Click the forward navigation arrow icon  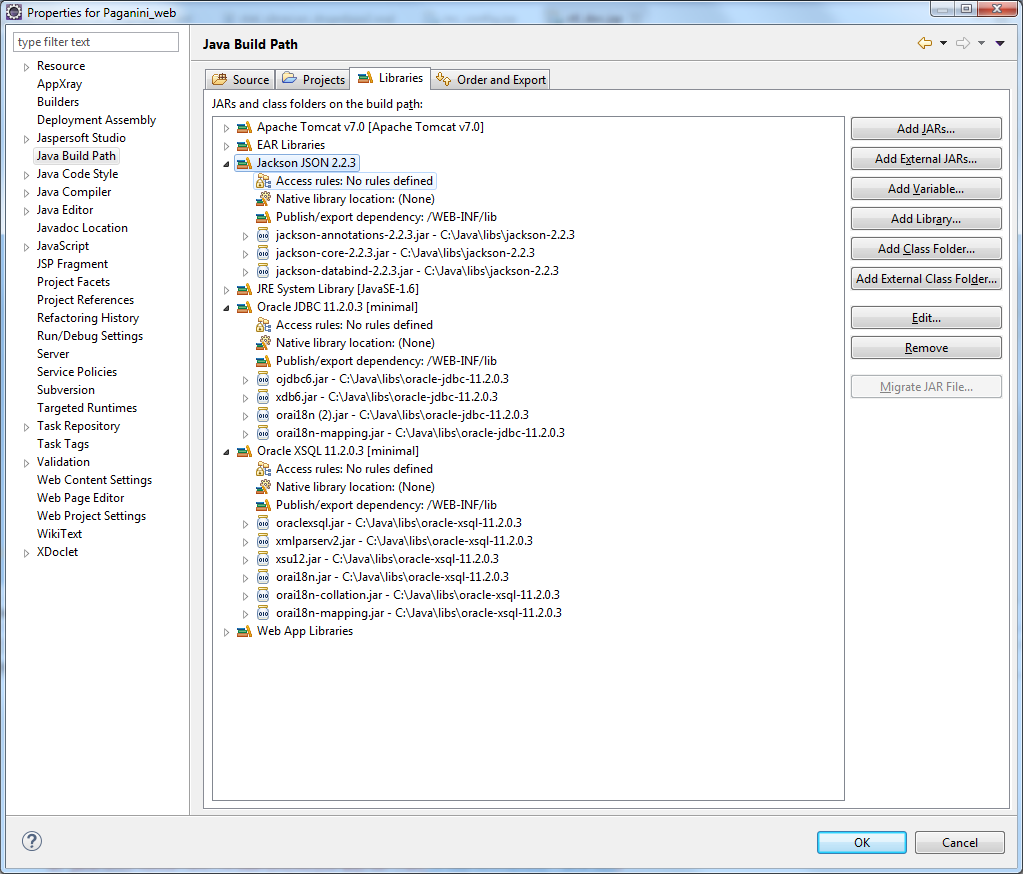pos(963,43)
